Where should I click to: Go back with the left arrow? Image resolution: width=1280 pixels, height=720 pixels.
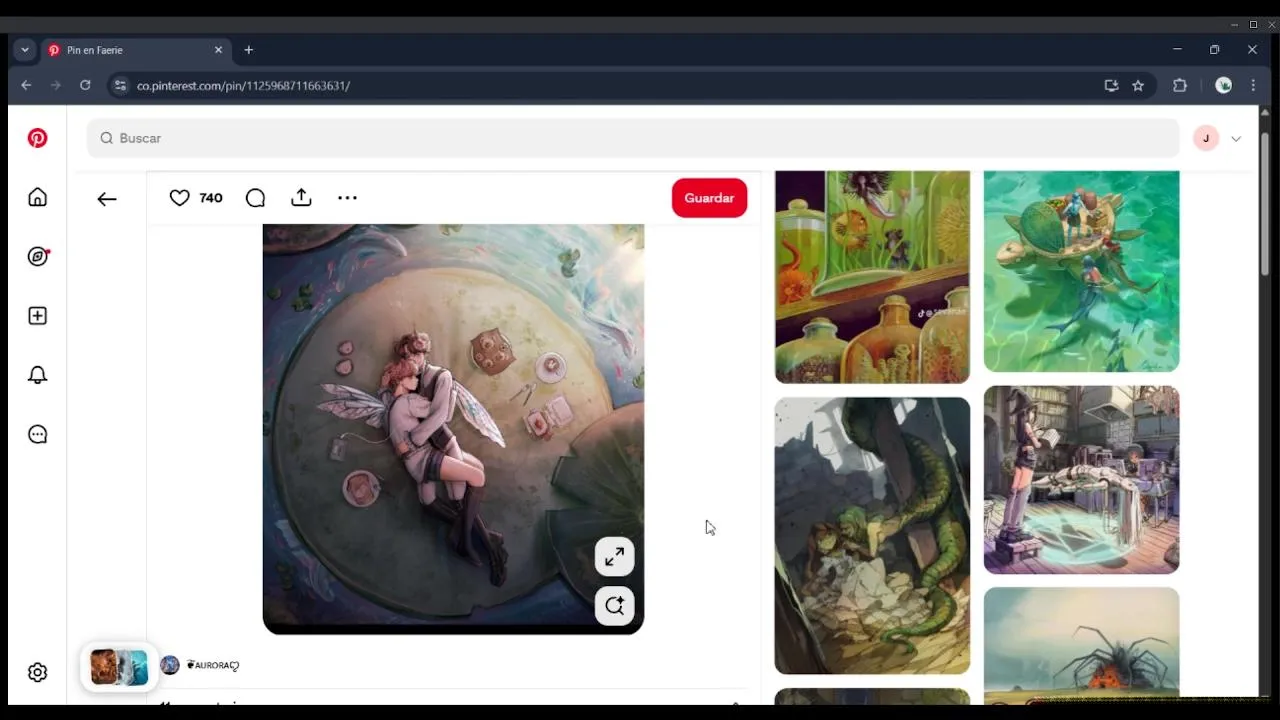coord(107,199)
